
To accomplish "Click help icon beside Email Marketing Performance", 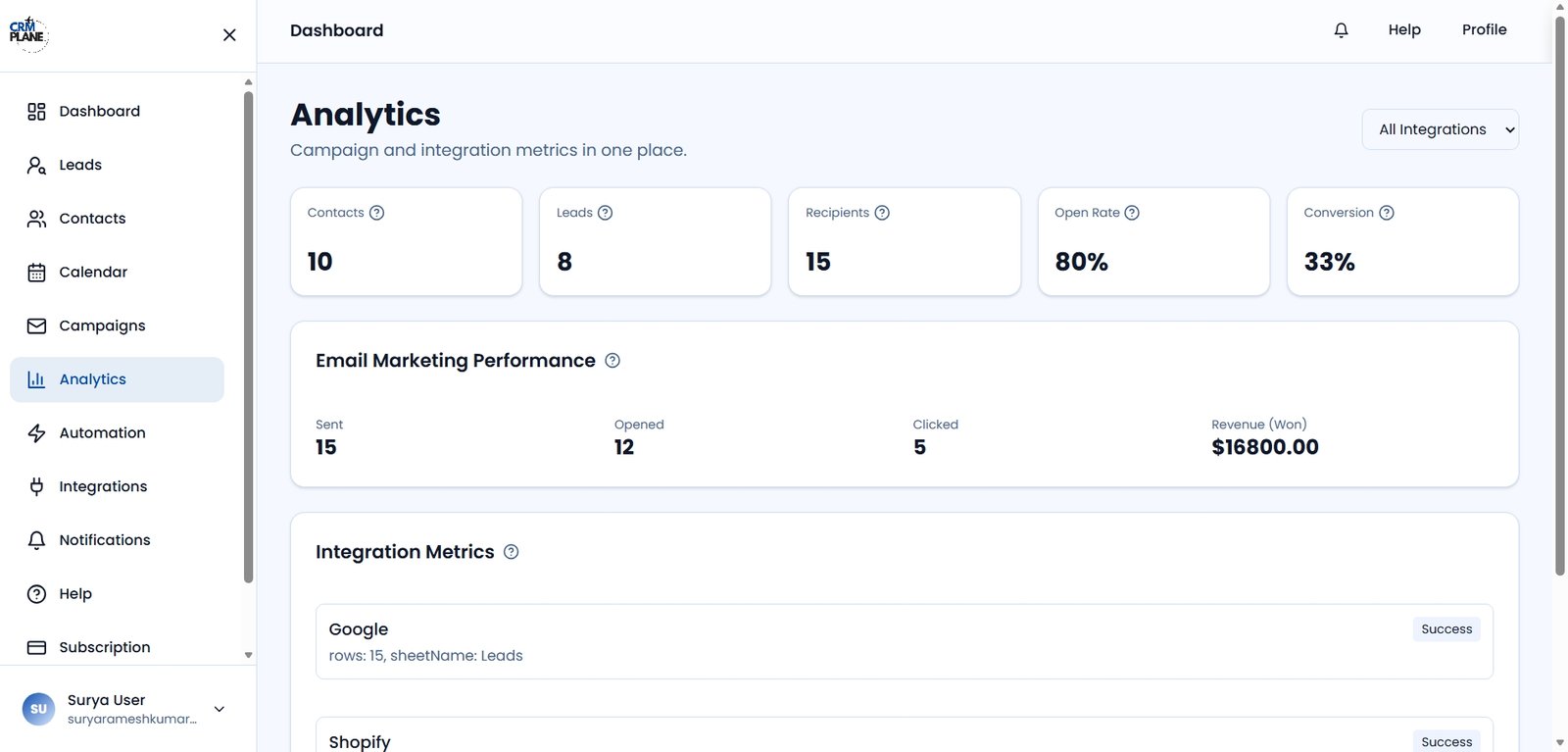I will [x=612, y=361].
